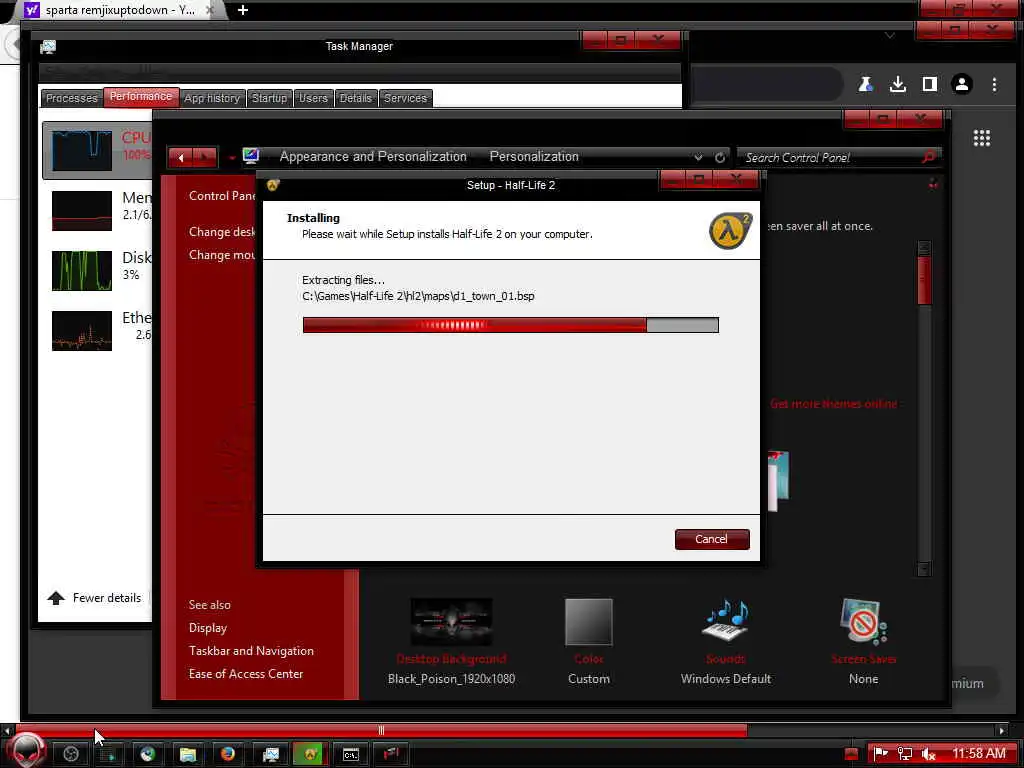Click the muted volume tray icon
1024x768 pixels.
point(928,754)
